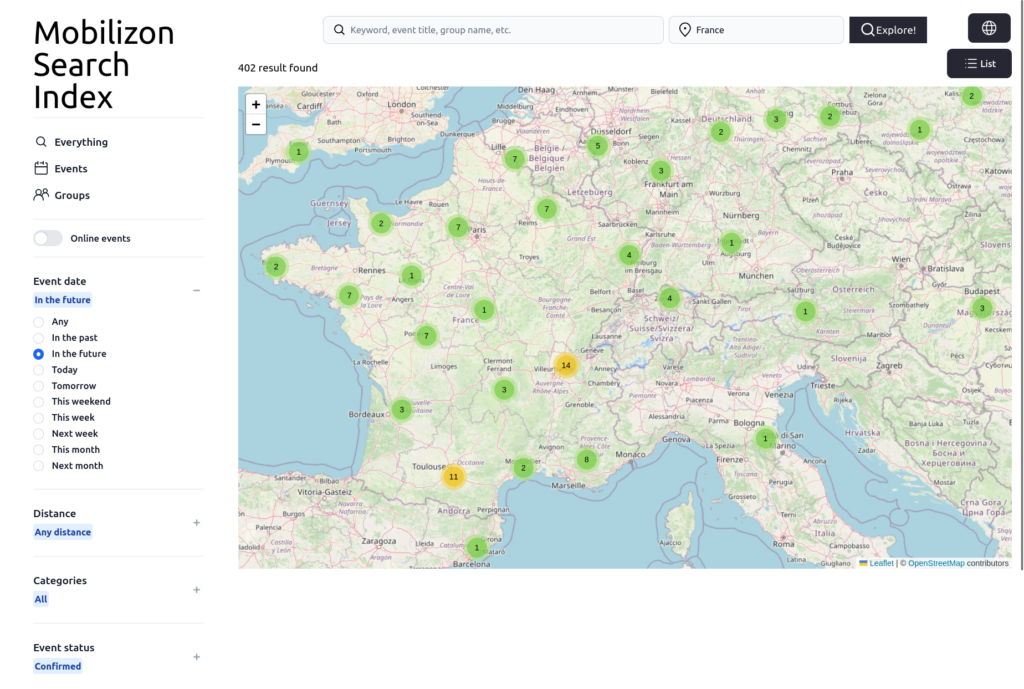Click the yellow 11 cluster near Toulouse
Viewport: 1024px width, 689px height.
[x=453, y=477]
